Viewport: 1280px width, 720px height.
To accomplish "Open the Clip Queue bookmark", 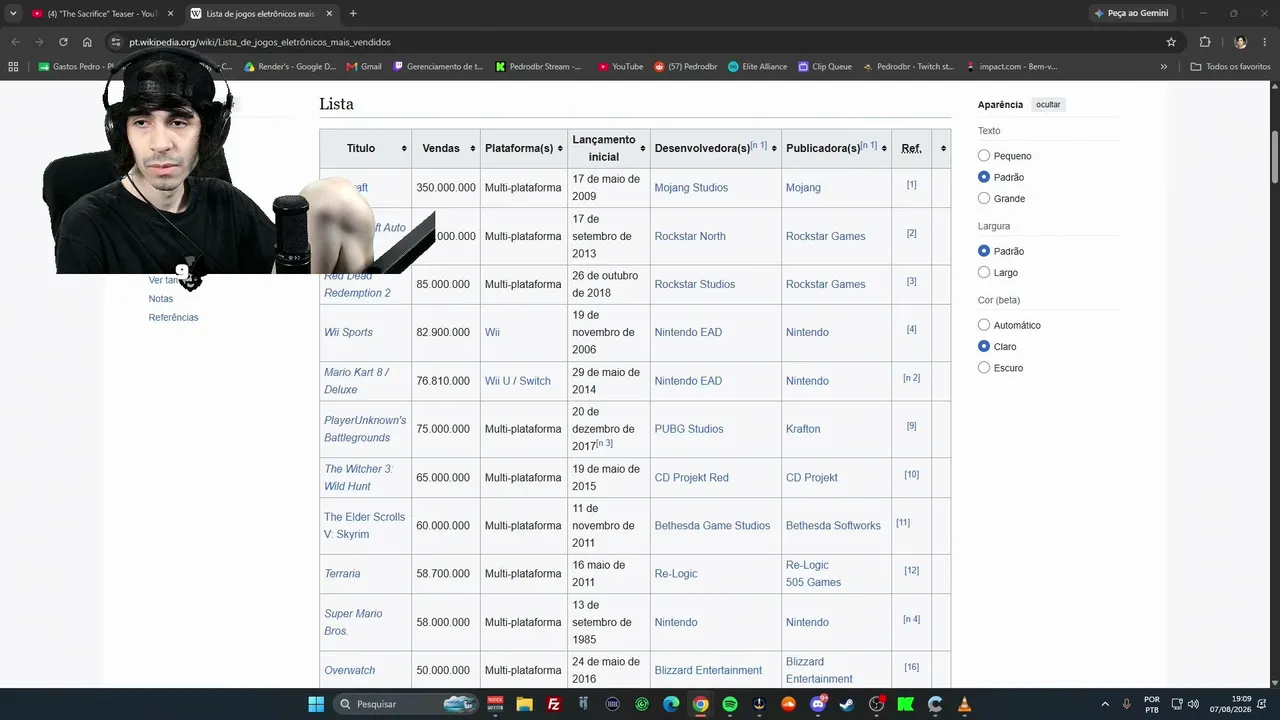I will tap(824, 67).
